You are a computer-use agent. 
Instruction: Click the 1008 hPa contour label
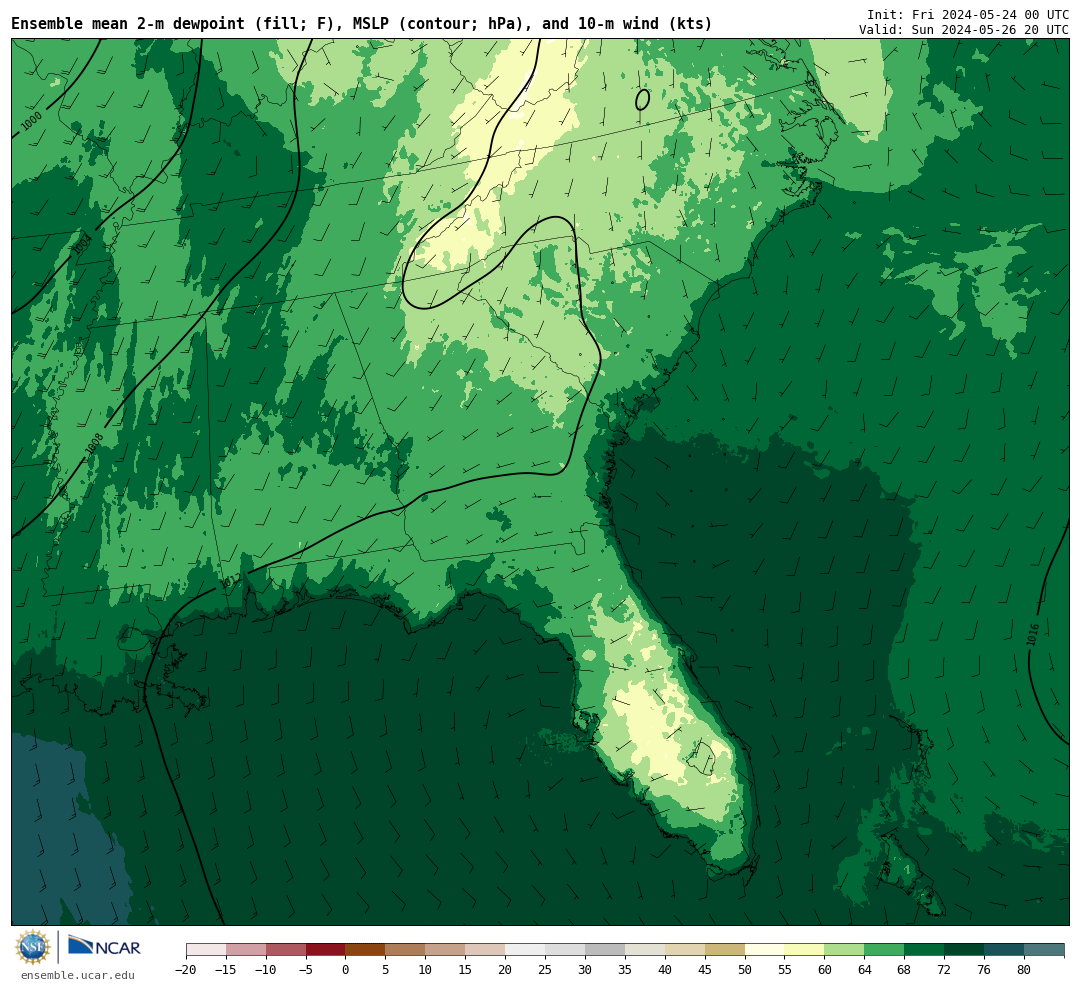click(94, 444)
